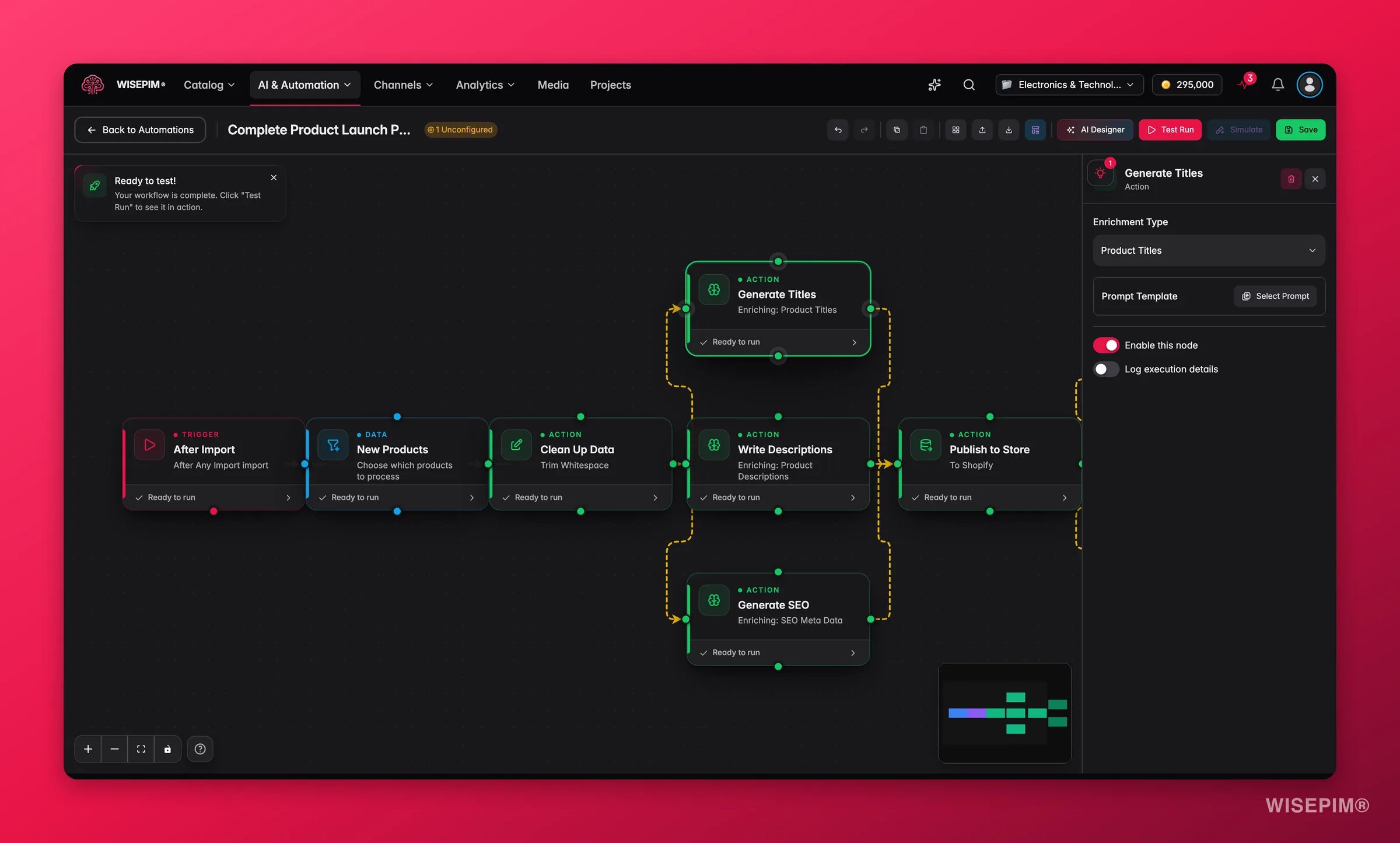The height and width of the screenshot is (843, 1400).
Task: Click the Select Prompt button
Action: click(x=1275, y=296)
